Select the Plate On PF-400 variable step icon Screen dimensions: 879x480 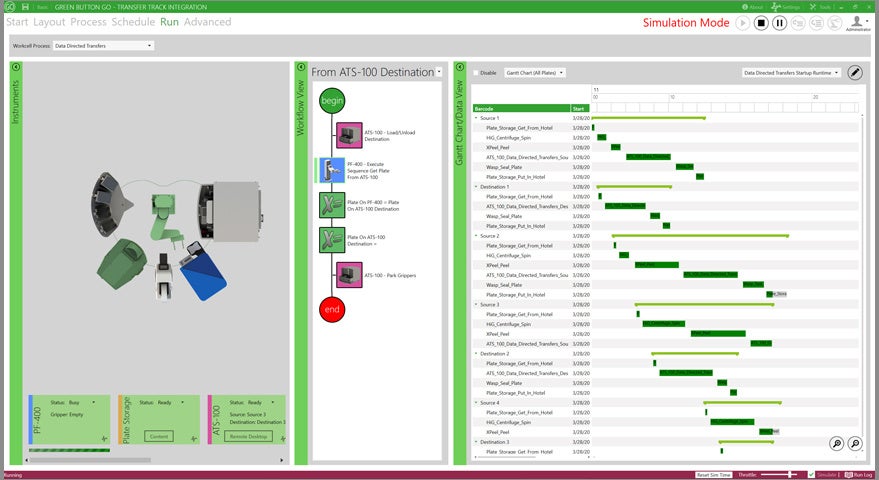[x=332, y=205]
